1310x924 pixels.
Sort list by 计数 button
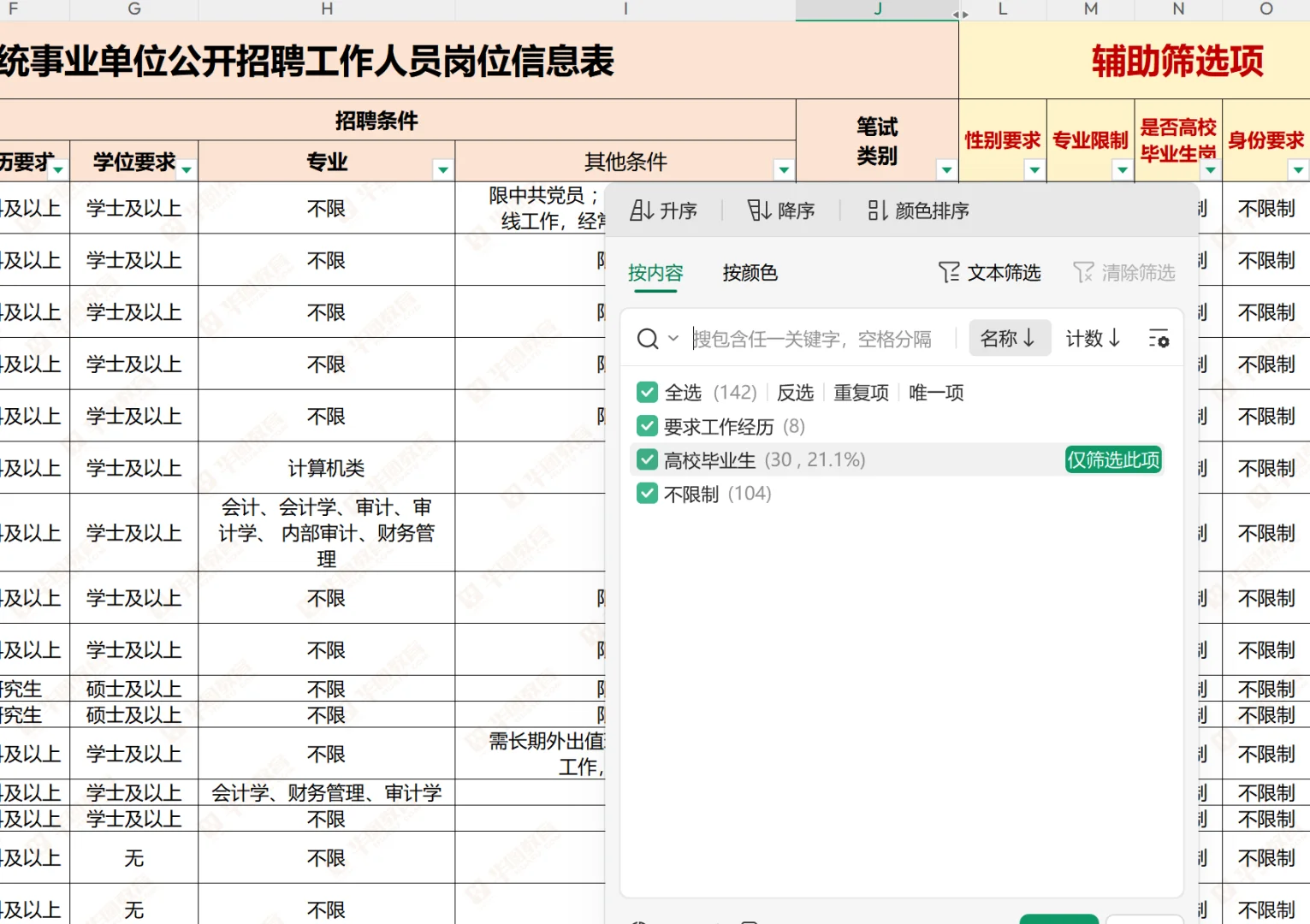coord(1093,339)
